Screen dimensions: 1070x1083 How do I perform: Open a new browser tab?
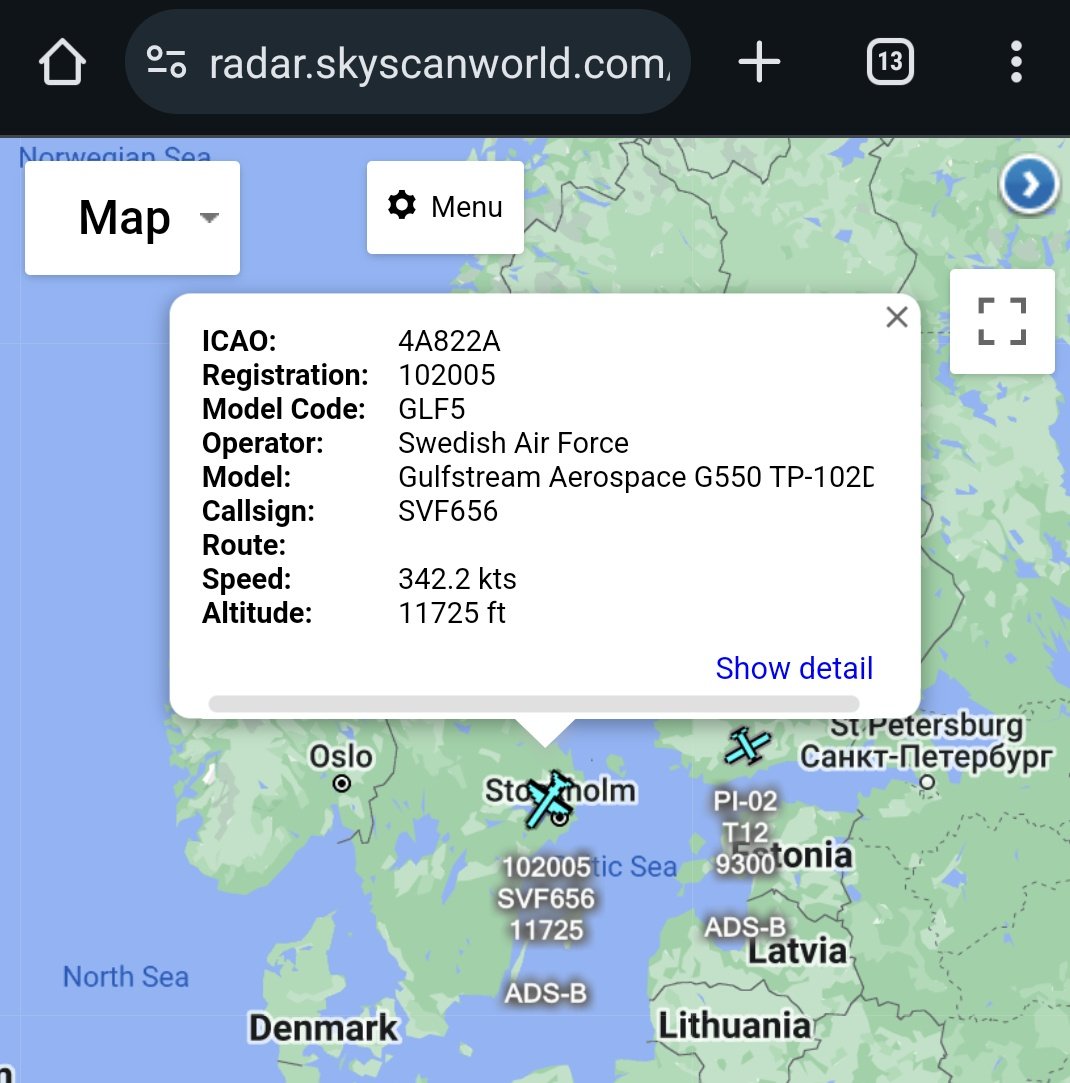(x=759, y=62)
